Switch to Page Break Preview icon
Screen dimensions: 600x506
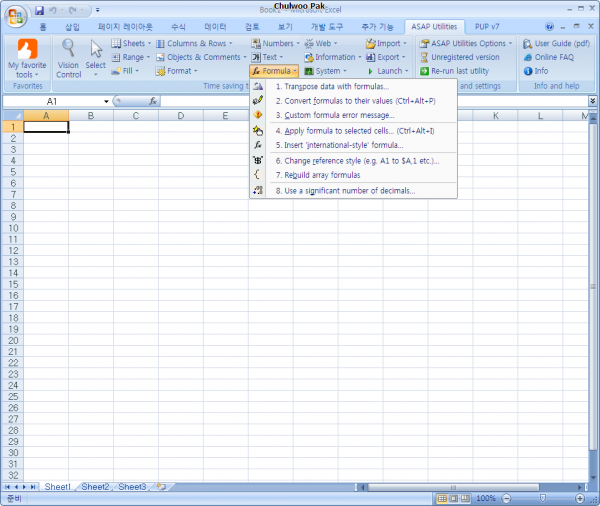(x=465, y=498)
